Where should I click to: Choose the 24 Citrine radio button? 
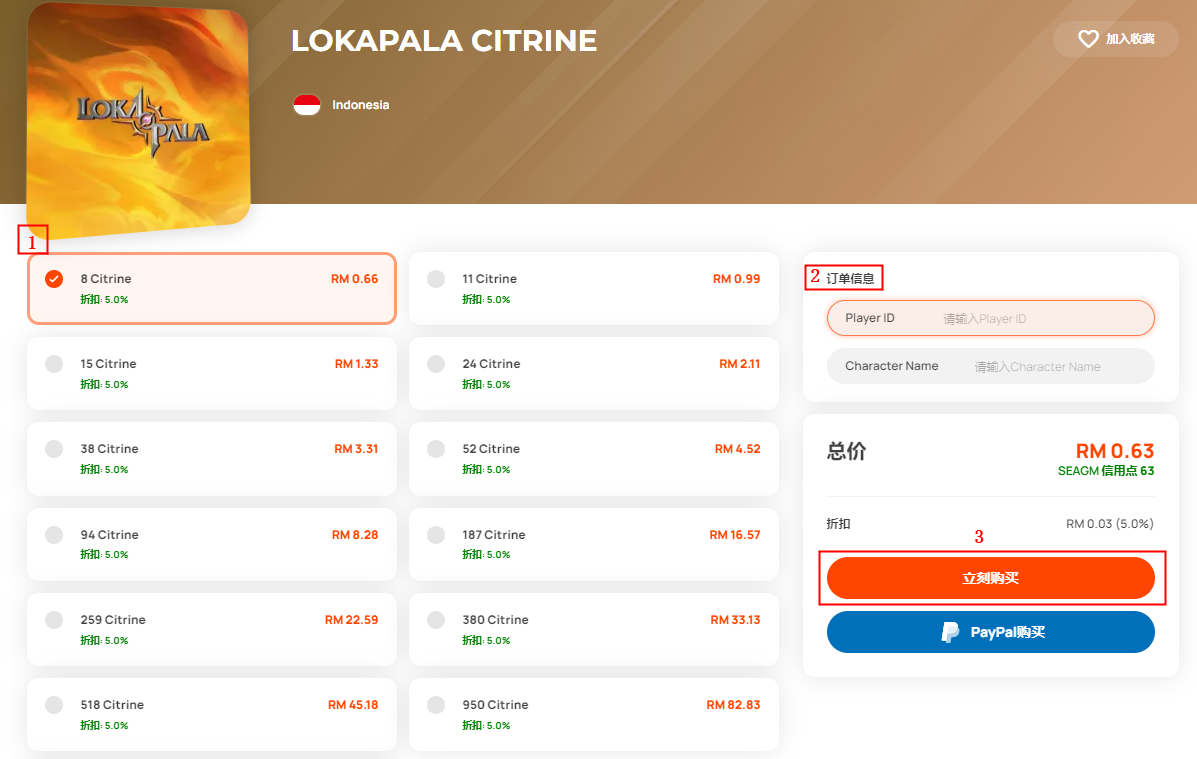pyautogui.click(x=436, y=363)
